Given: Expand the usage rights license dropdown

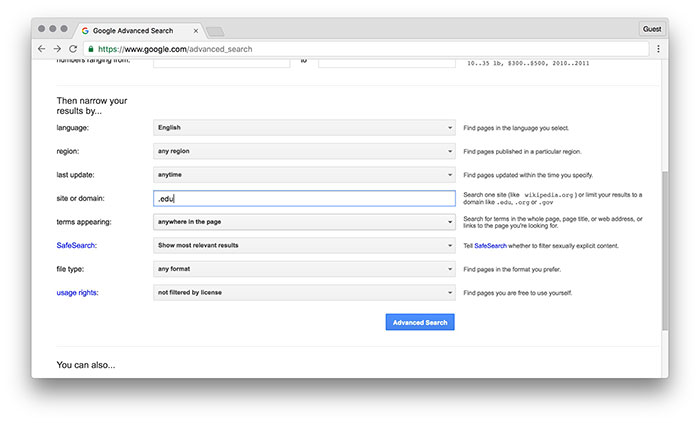Looking at the screenshot, I should [x=304, y=292].
